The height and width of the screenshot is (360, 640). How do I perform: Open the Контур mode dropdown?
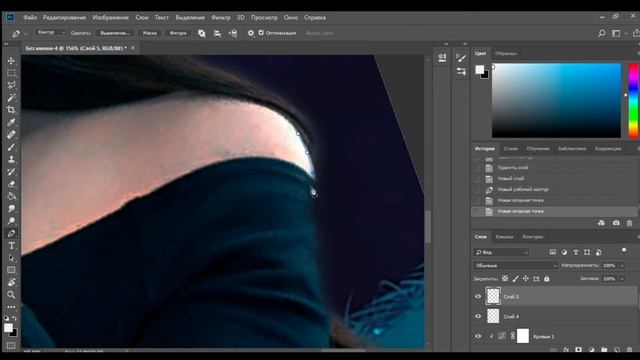tap(51, 32)
